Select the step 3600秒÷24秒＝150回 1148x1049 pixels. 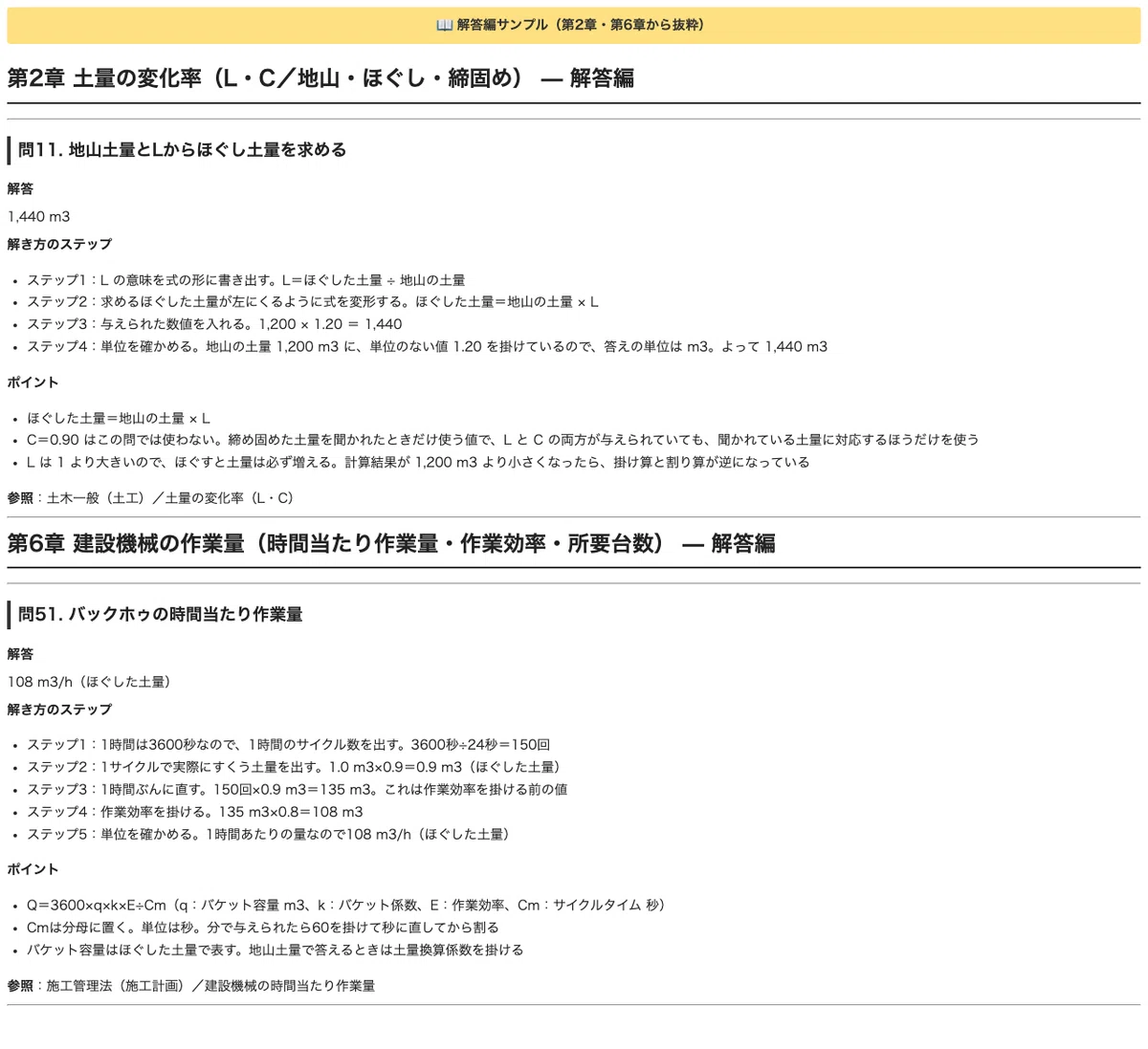289,745
